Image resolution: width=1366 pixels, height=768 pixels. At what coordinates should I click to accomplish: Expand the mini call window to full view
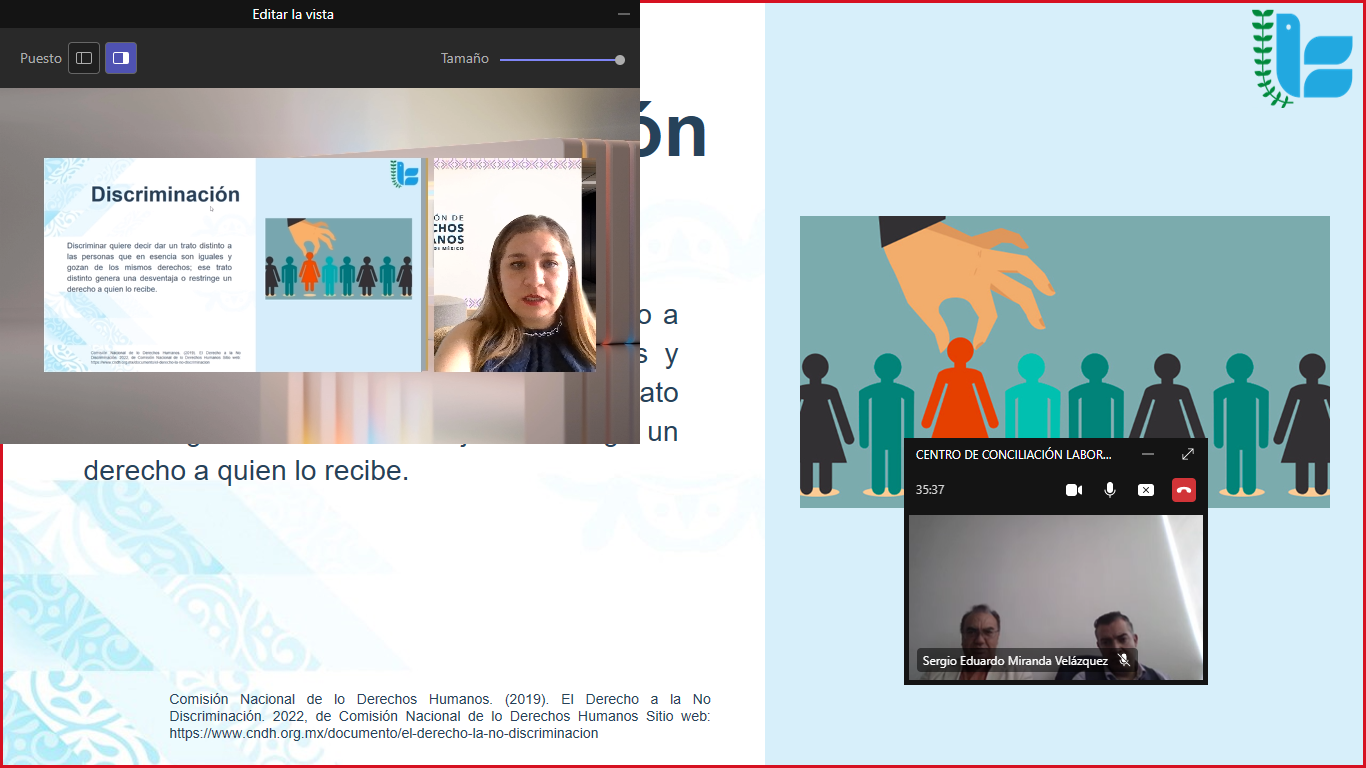1188,454
